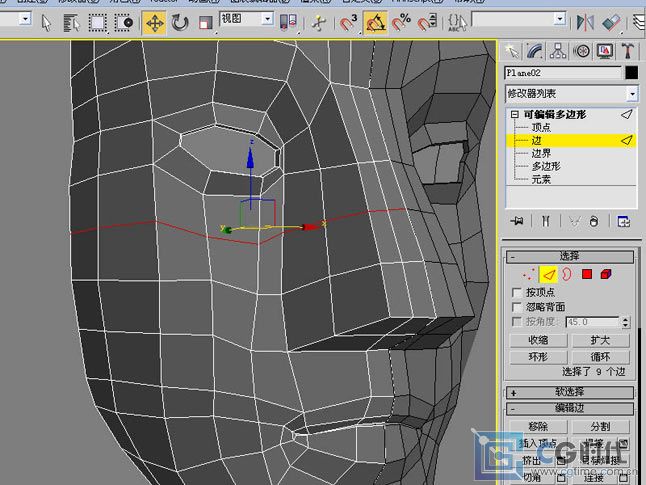Click the Plane02 object name field

pyautogui.click(x=563, y=73)
